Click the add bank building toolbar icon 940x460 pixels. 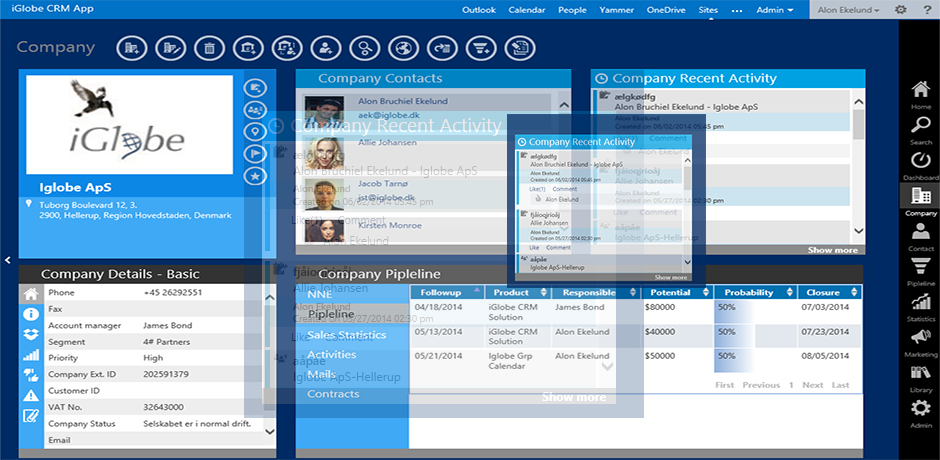click(248, 48)
